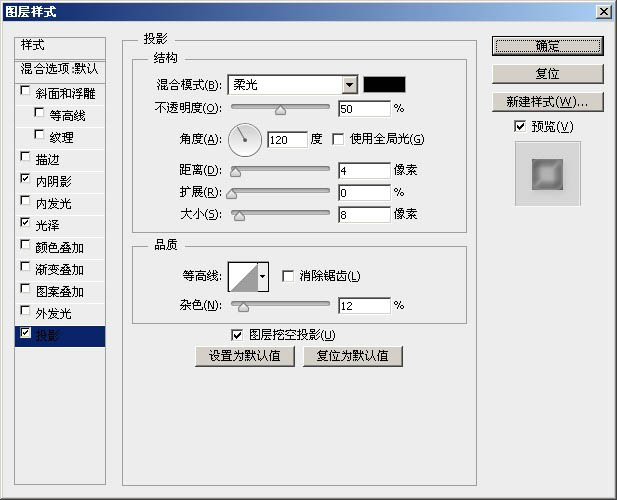
Task: Toggle the 使用全局光 checkbox
Action: click(338, 139)
